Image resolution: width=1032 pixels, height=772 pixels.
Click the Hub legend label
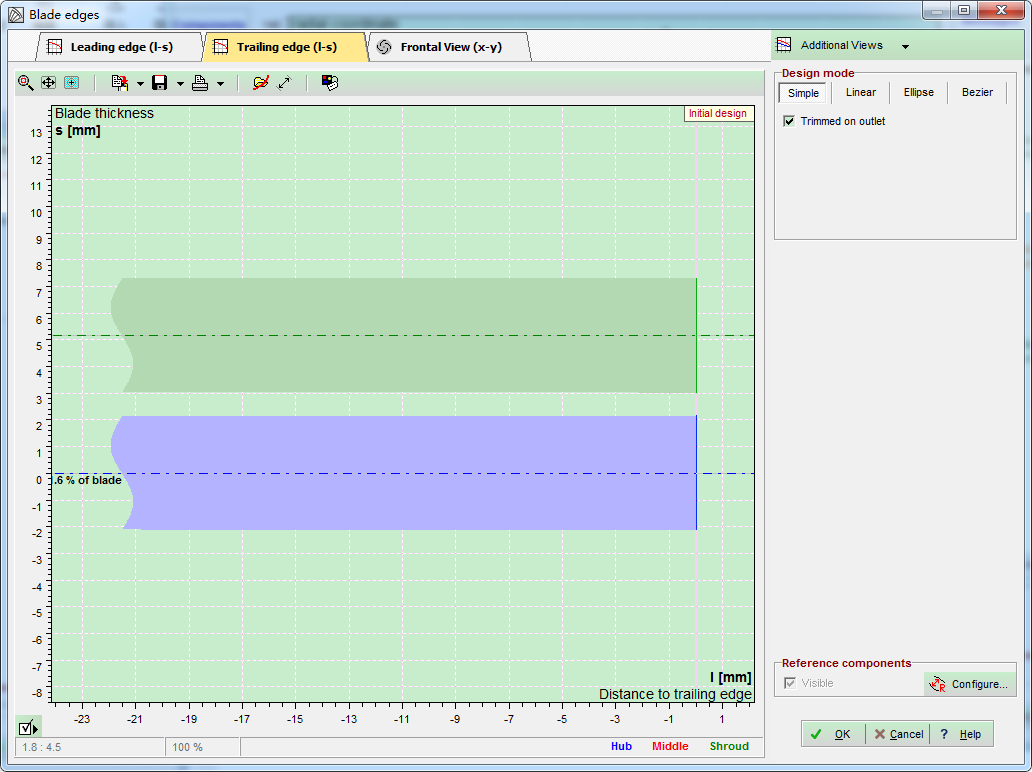[x=621, y=746]
